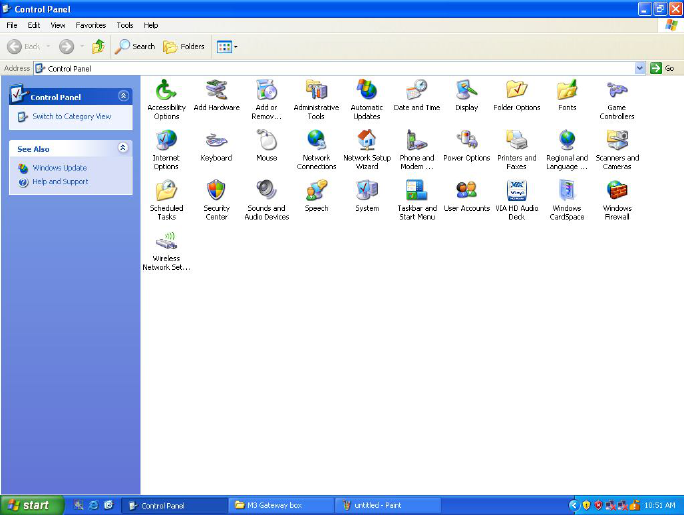684x515 pixels.
Task: Click the Up folder toolbar button
Action: (x=98, y=46)
